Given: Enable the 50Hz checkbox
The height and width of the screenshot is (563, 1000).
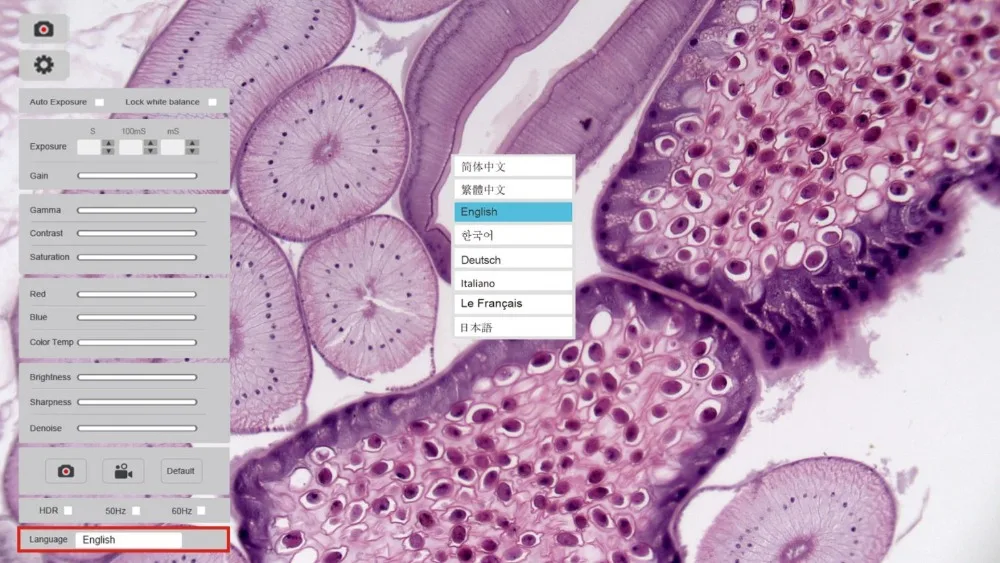Looking at the screenshot, I should click(136, 511).
